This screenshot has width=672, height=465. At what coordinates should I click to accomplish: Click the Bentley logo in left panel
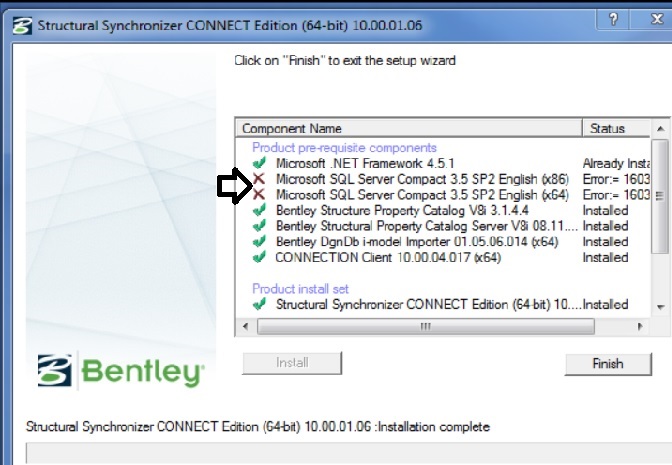121,370
